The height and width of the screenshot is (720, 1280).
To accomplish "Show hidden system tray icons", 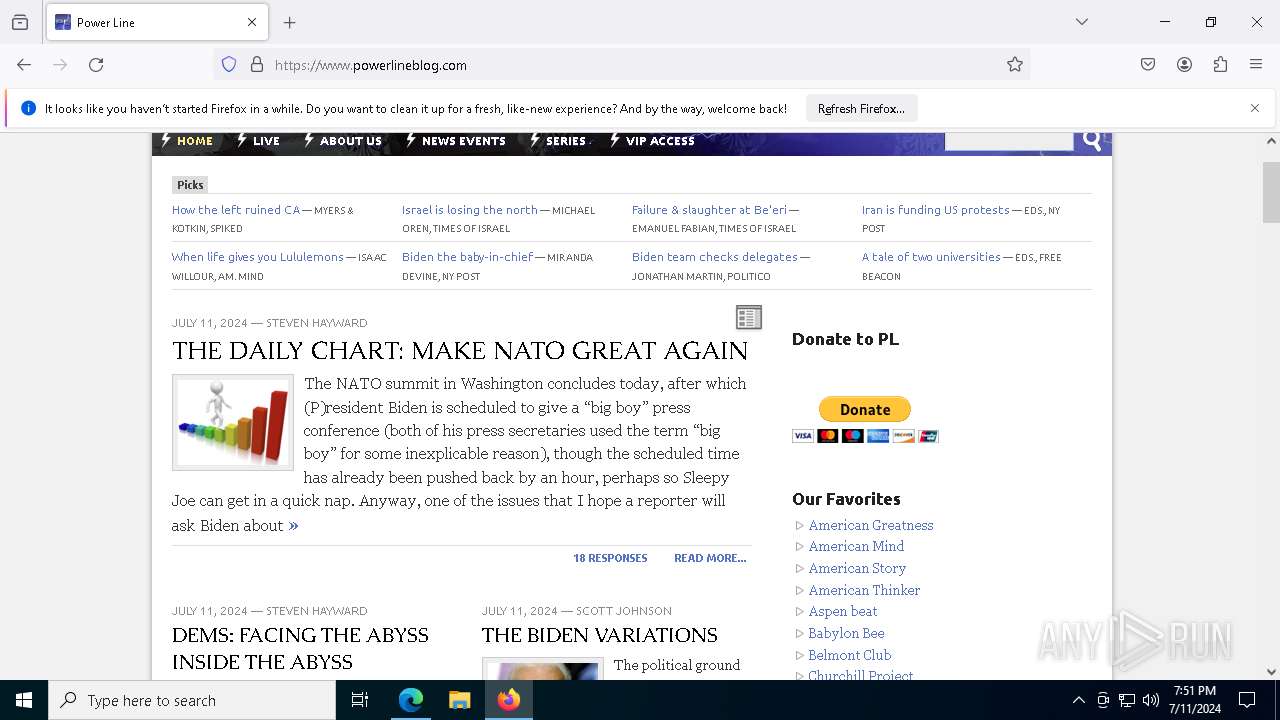I will 1078,700.
